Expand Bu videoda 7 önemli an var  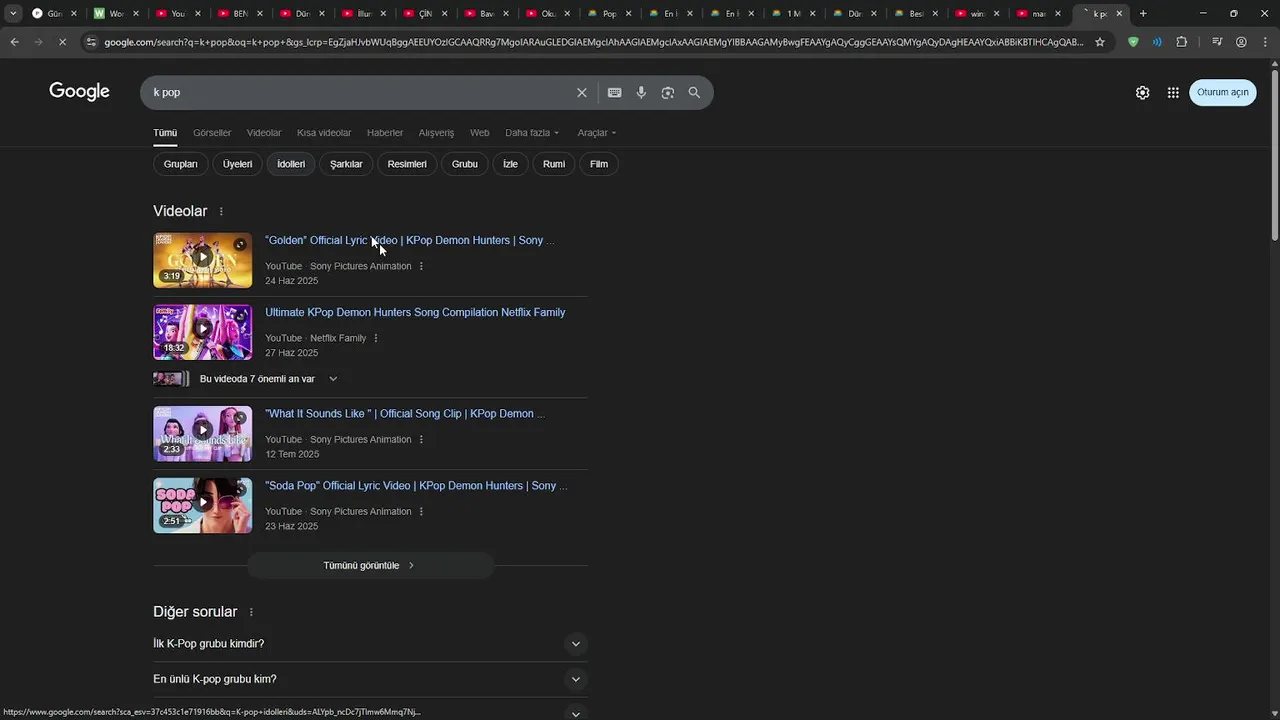(x=246, y=379)
